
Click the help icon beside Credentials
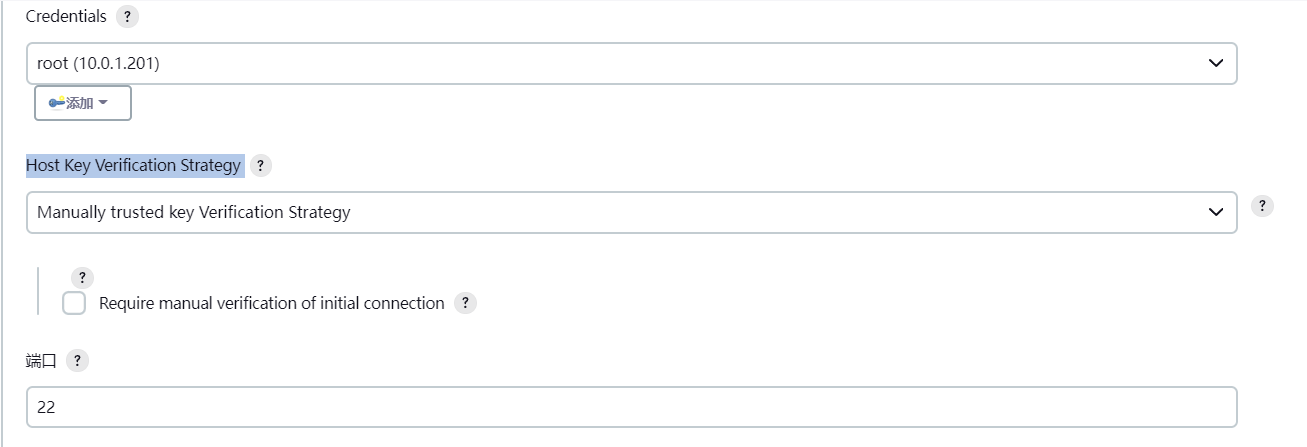pos(127,17)
